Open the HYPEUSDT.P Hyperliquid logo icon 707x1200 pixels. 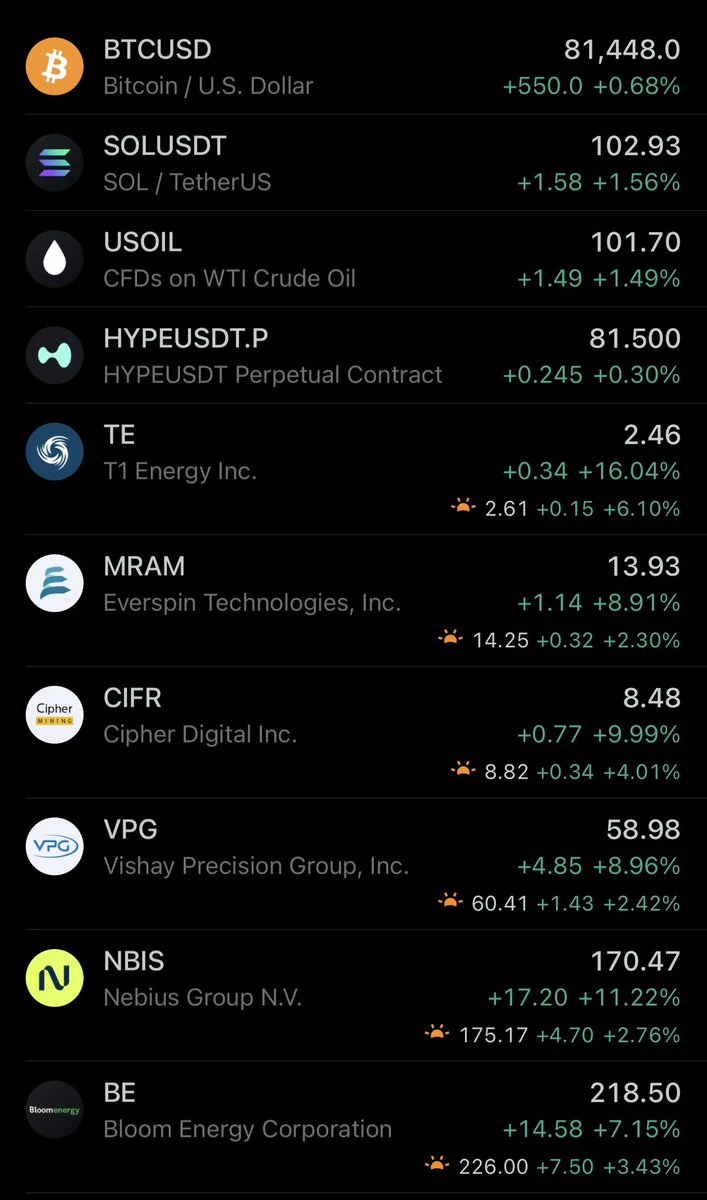(54, 355)
